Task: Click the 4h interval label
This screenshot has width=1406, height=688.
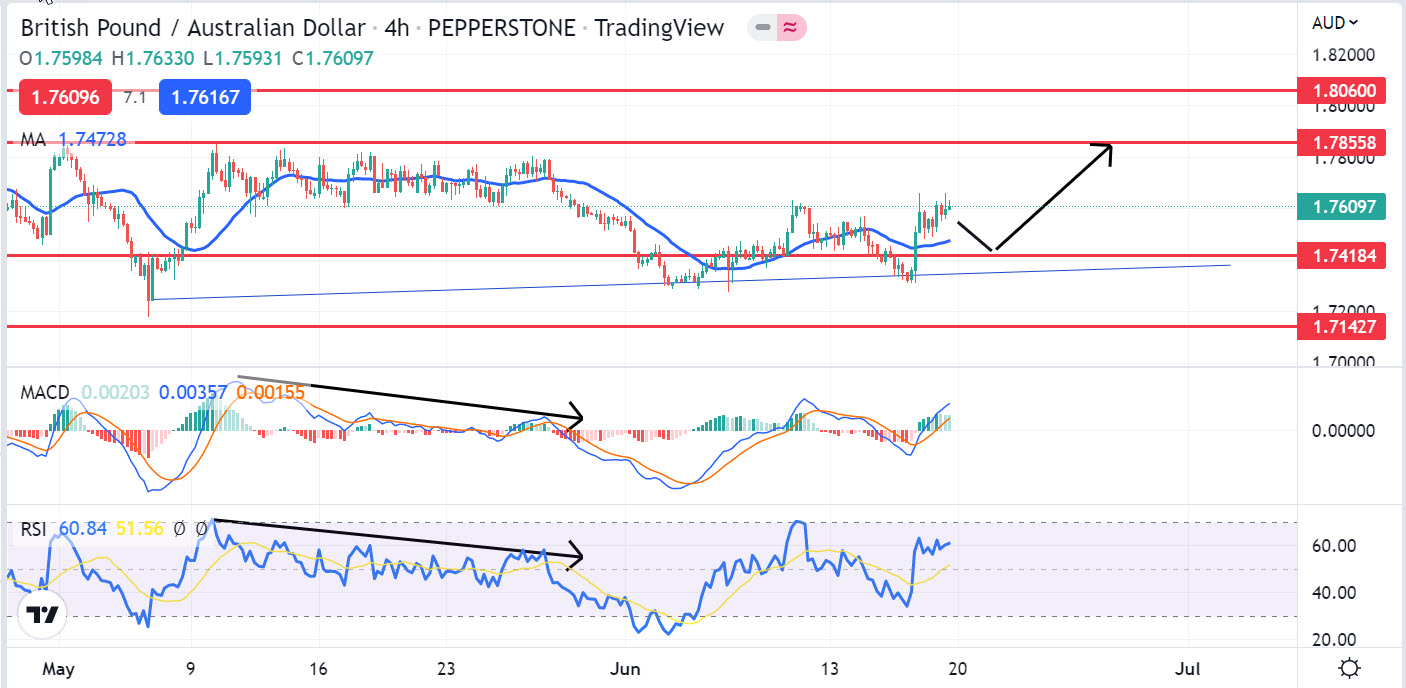Action: pyautogui.click(x=397, y=28)
